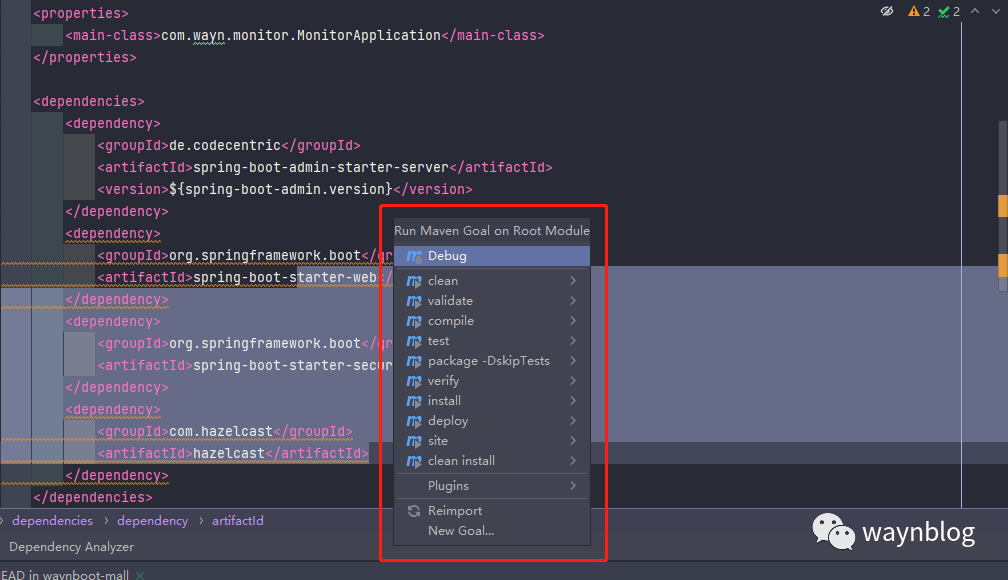The height and width of the screenshot is (580, 1008).
Task: Expand the validate goal submenu arrow
Action: click(x=573, y=301)
